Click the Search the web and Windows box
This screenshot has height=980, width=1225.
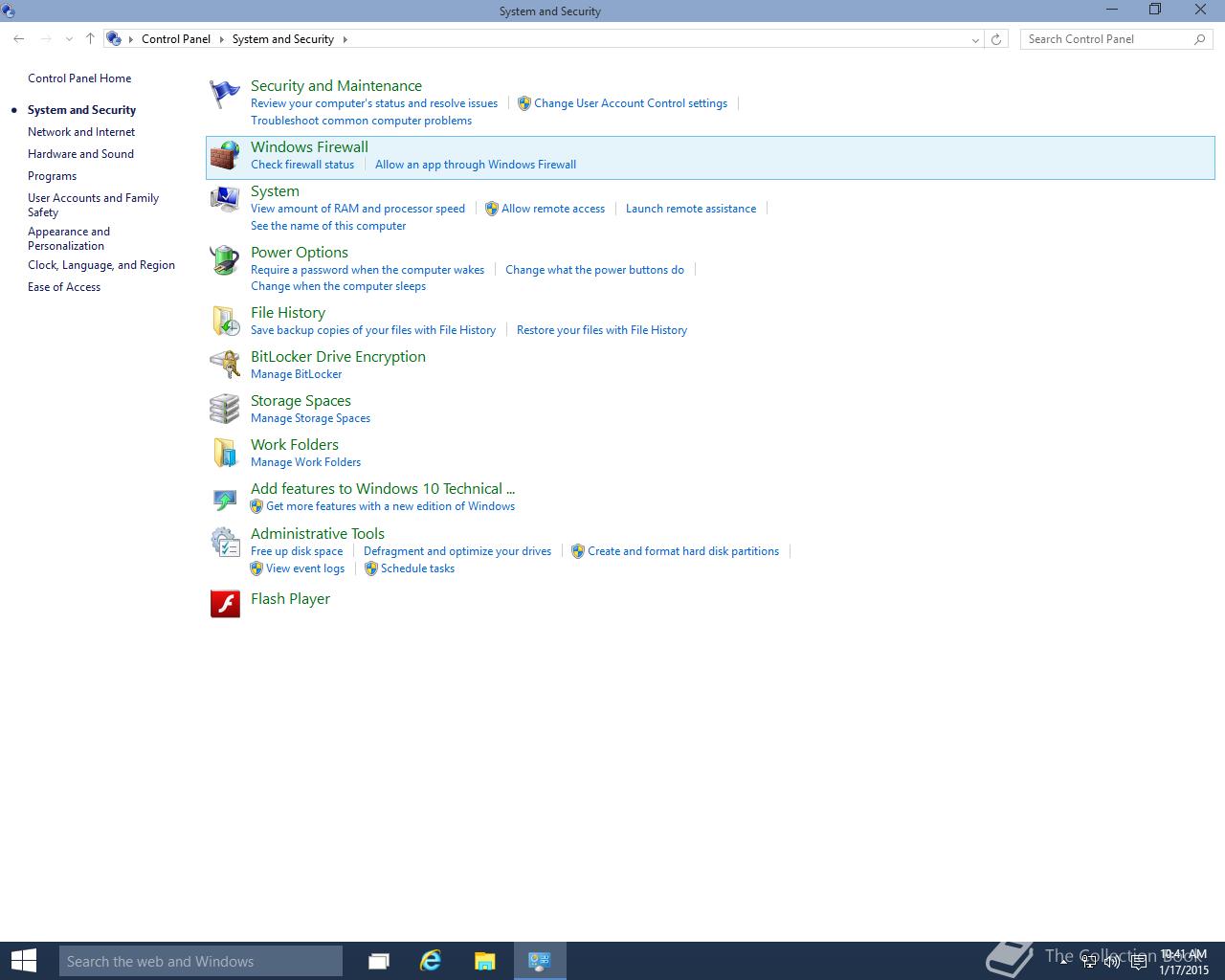click(x=201, y=961)
